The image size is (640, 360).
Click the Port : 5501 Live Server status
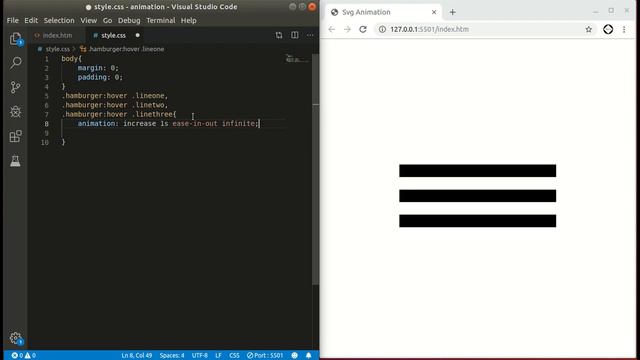pos(265,356)
